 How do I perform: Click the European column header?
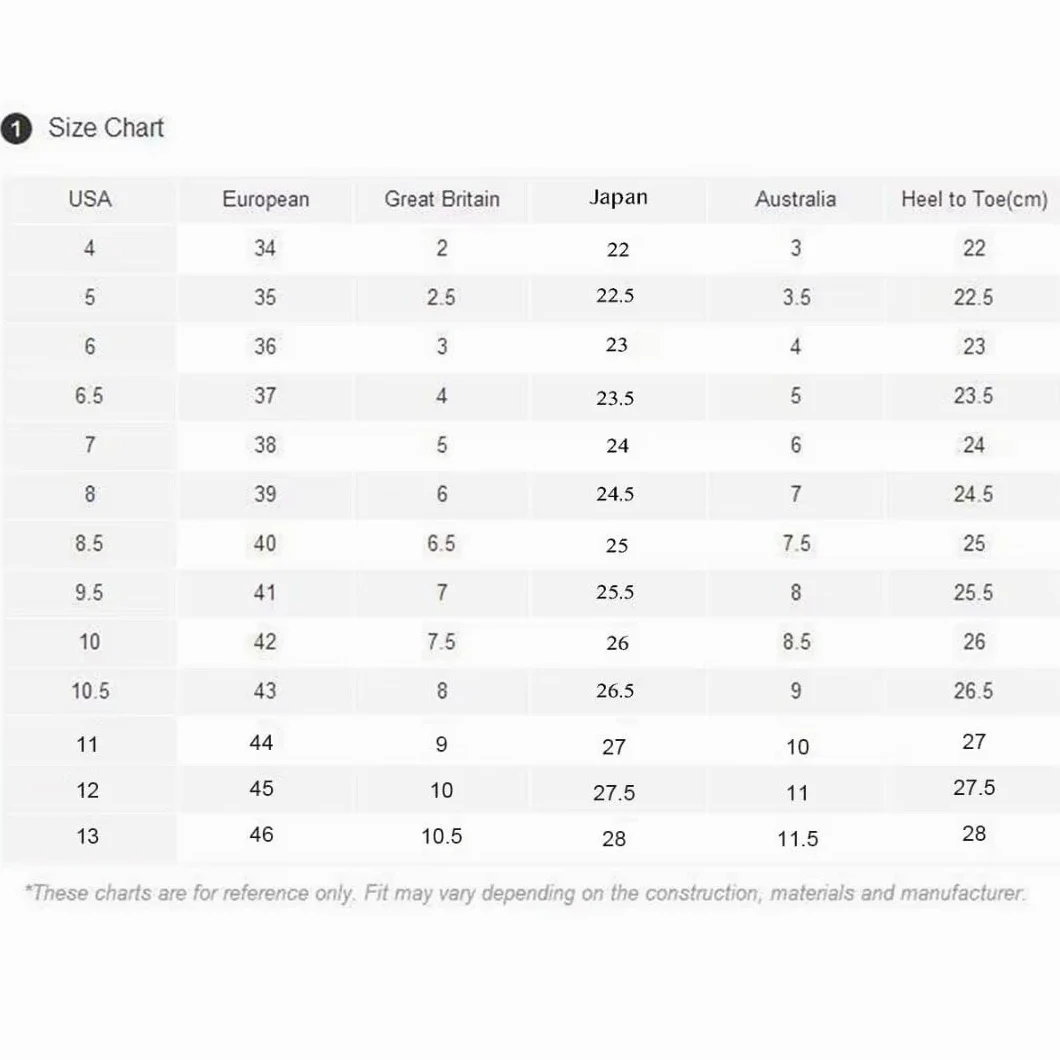(266, 199)
